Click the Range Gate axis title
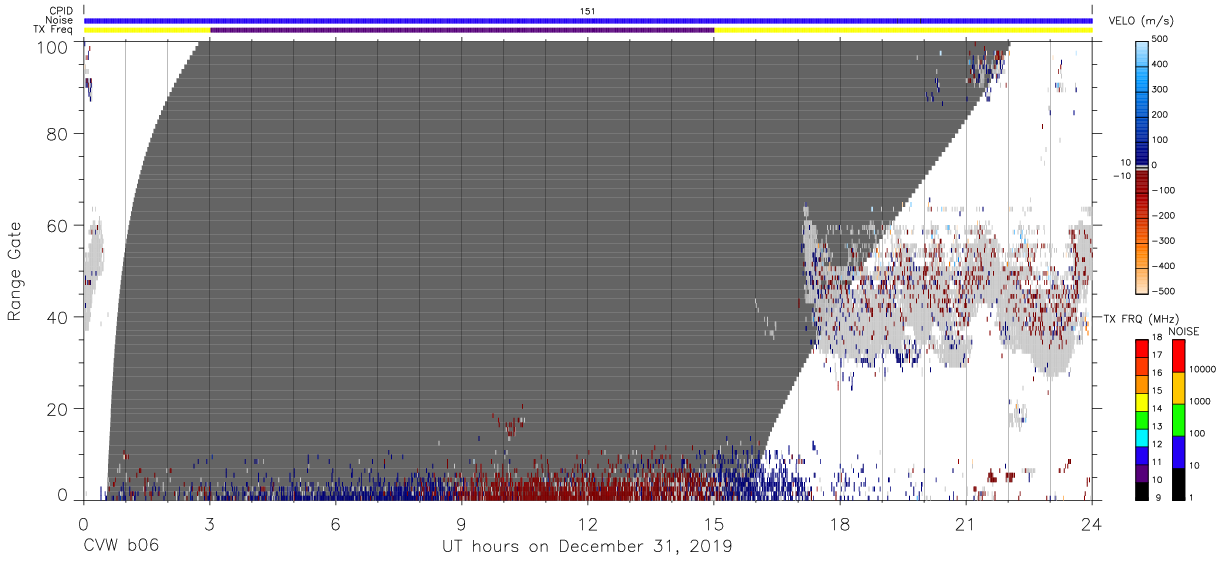 15,271
